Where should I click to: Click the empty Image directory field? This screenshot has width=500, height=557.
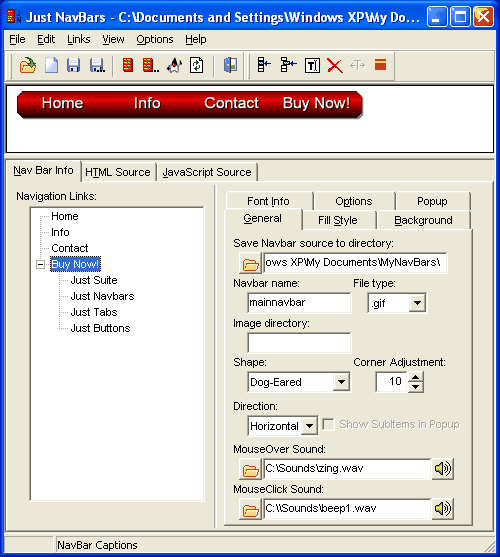(x=299, y=343)
